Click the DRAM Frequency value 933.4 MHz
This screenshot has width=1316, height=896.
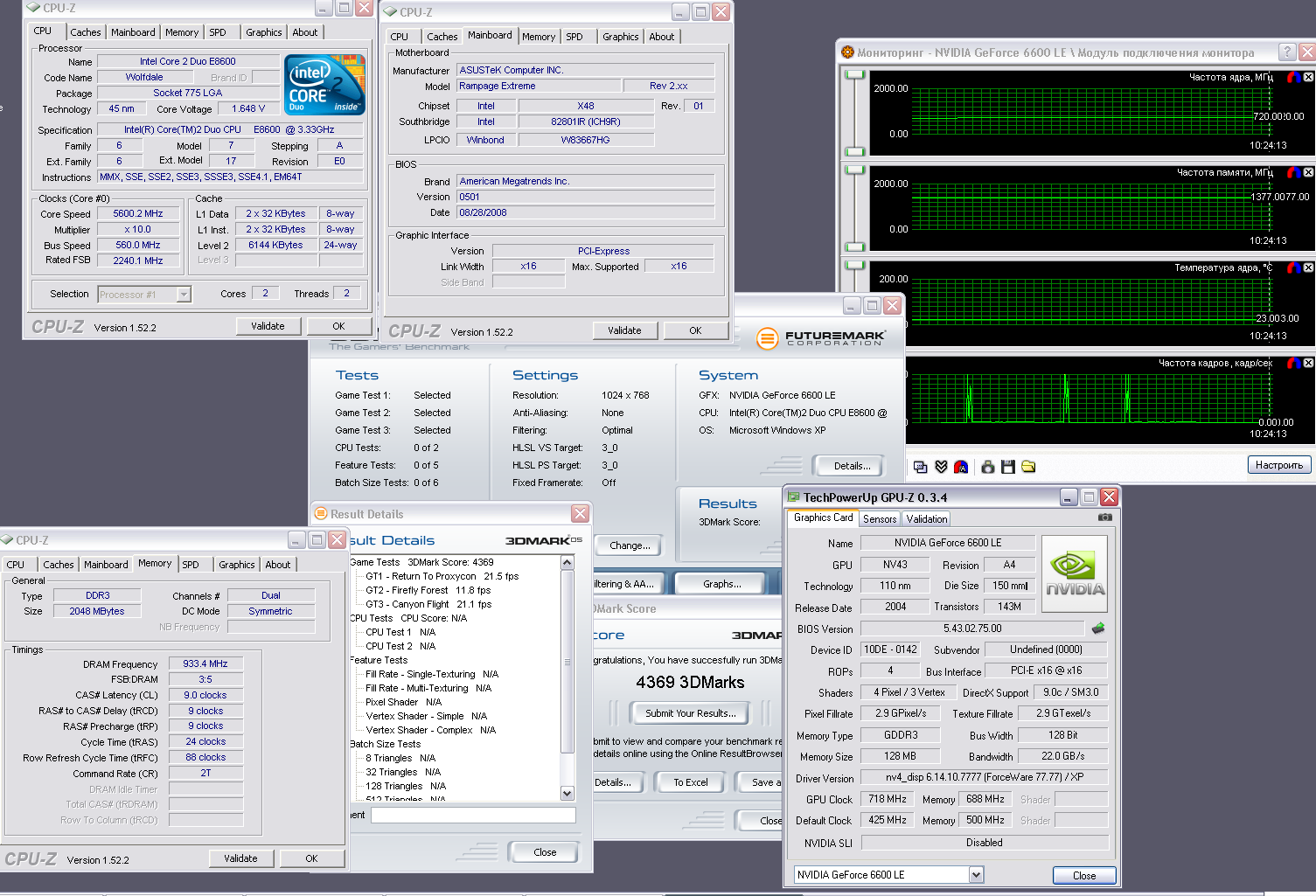click(205, 663)
